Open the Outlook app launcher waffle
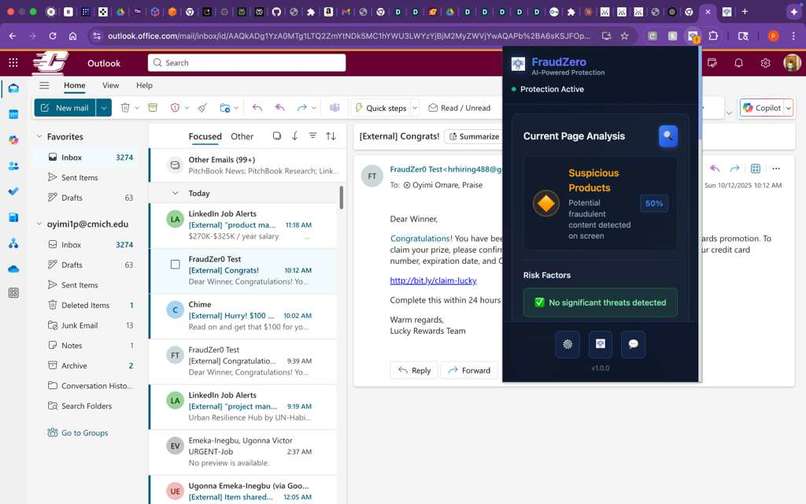The width and height of the screenshot is (806, 504). point(13,63)
